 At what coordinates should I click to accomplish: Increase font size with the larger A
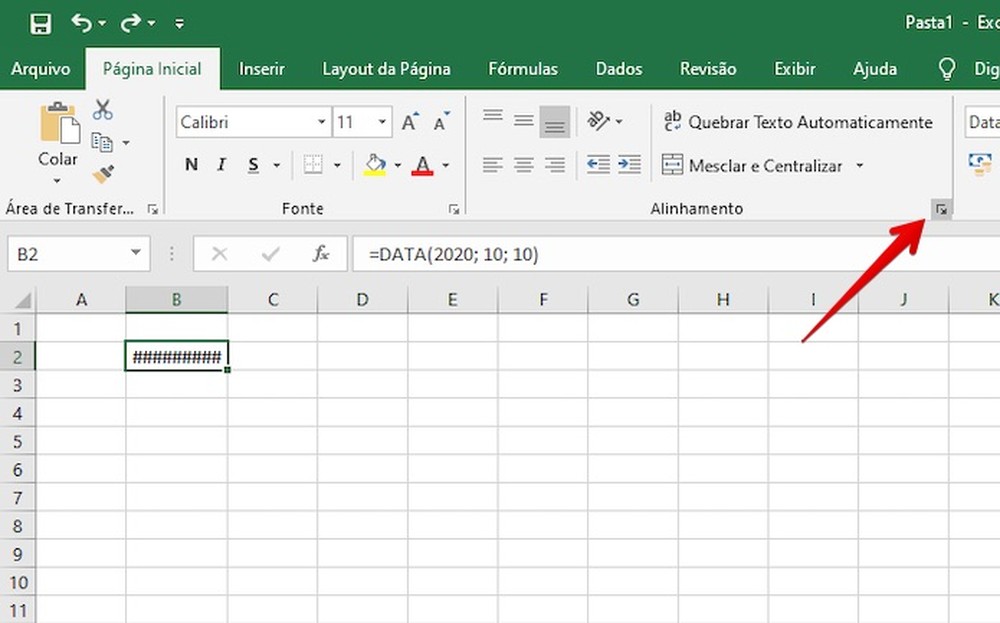pyautogui.click(x=410, y=121)
